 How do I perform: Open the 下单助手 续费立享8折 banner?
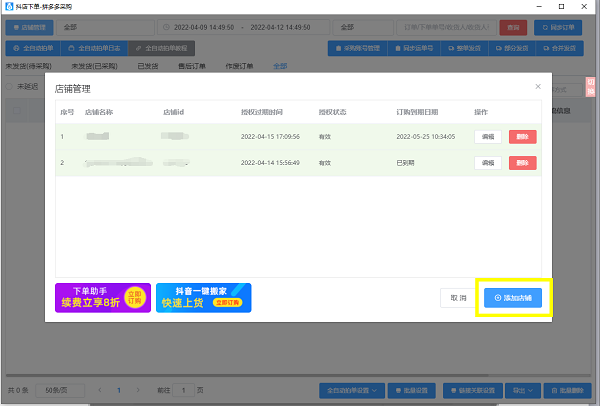pyautogui.click(x=103, y=297)
